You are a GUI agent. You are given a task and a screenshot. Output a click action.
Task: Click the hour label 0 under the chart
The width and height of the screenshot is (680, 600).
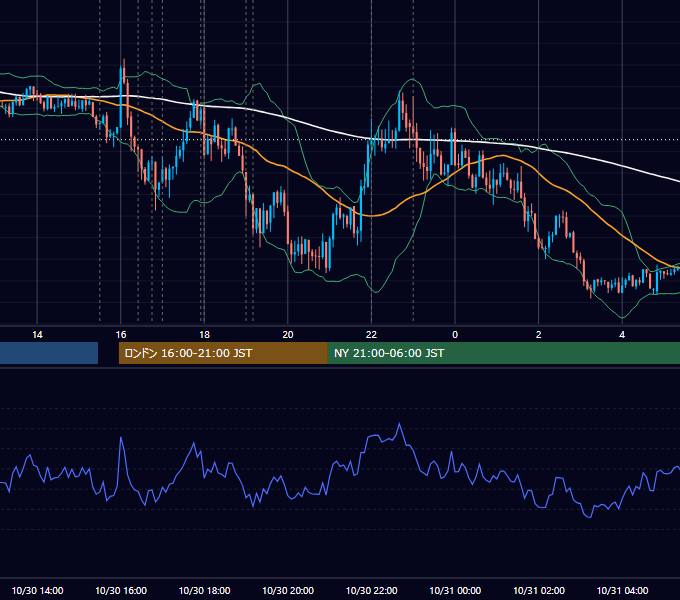pyautogui.click(x=455, y=335)
